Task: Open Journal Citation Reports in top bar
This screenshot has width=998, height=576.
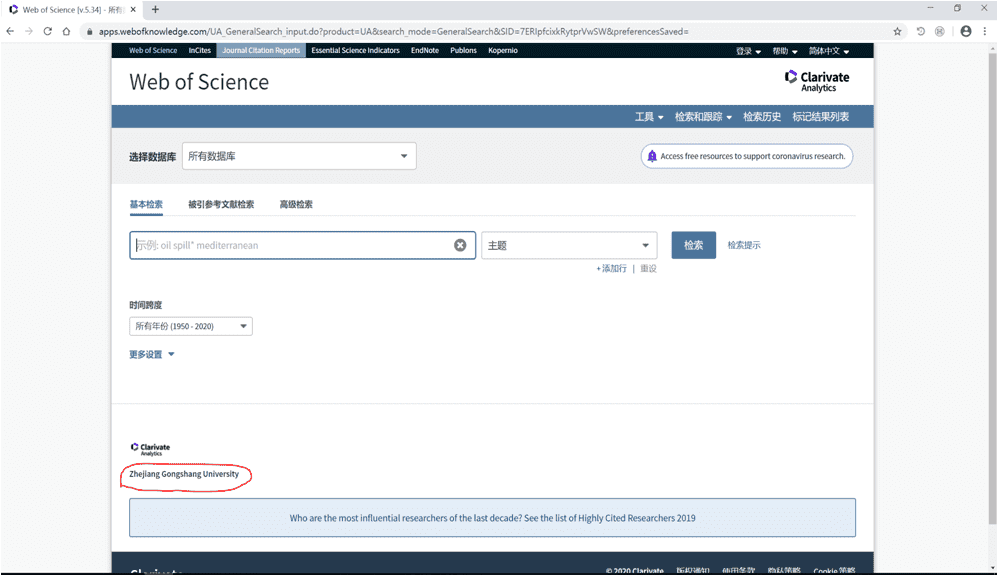Action: (x=261, y=50)
